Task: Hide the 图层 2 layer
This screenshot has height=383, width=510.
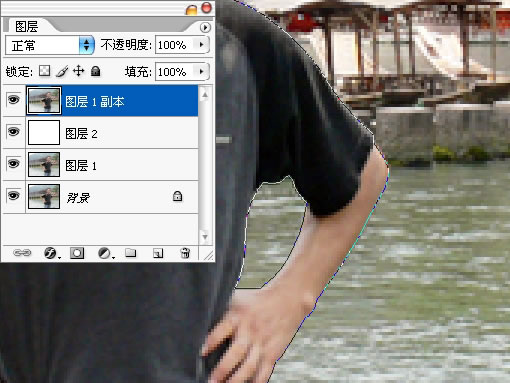Action: (14, 132)
